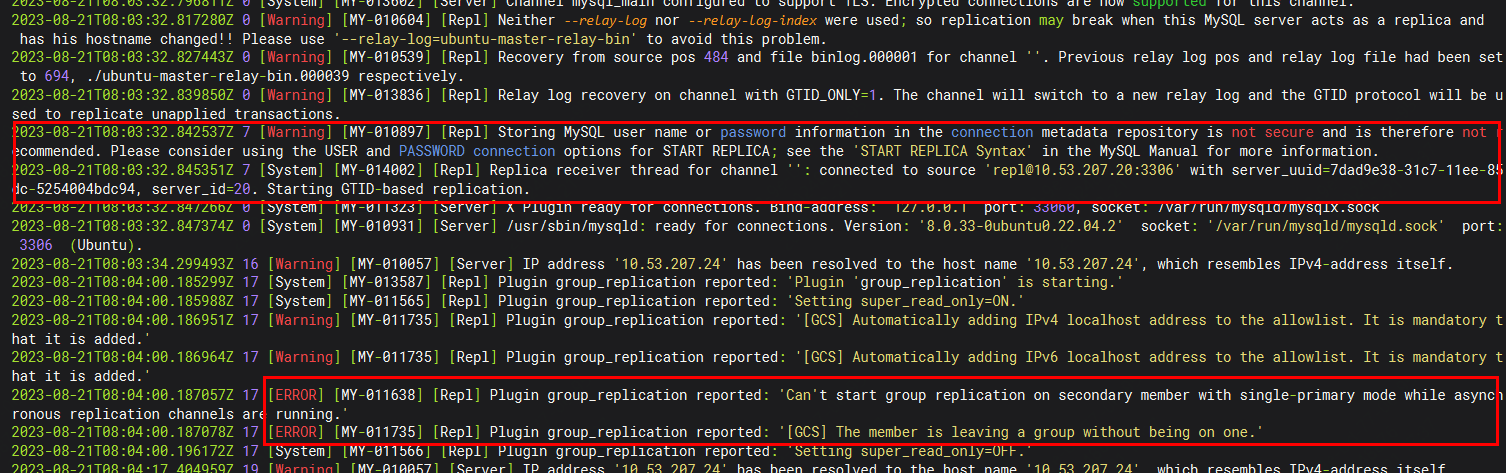
Task: Select timestamp 2023-08-21T08:04:00.186964Z
Action: point(120,357)
